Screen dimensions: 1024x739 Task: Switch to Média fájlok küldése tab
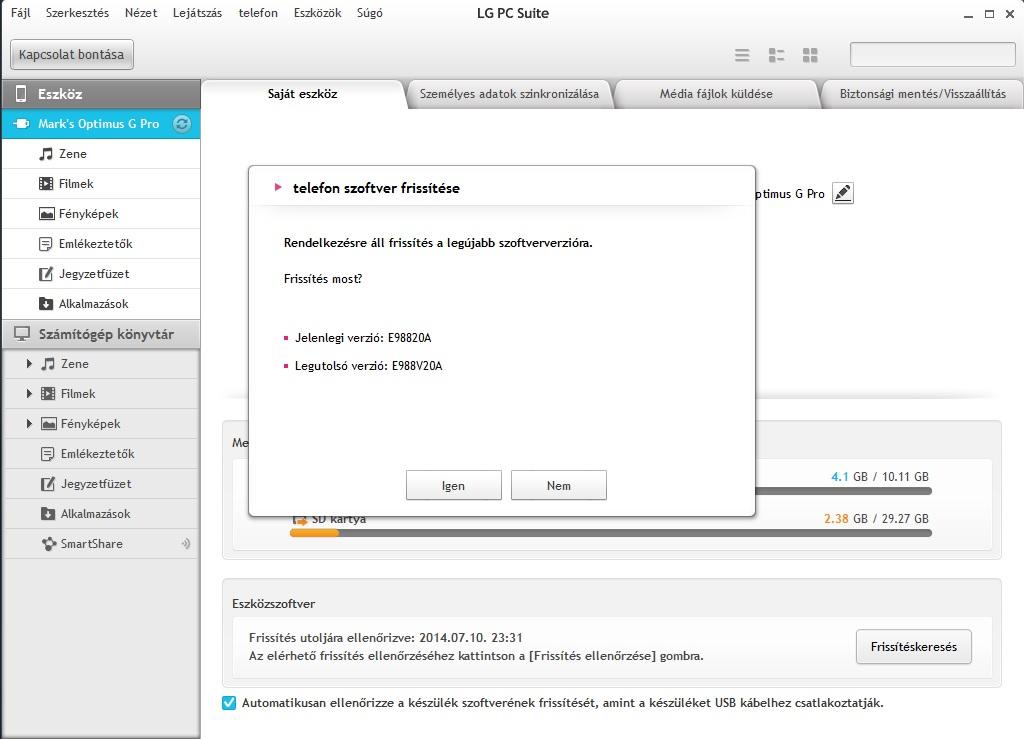(x=716, y=94)
